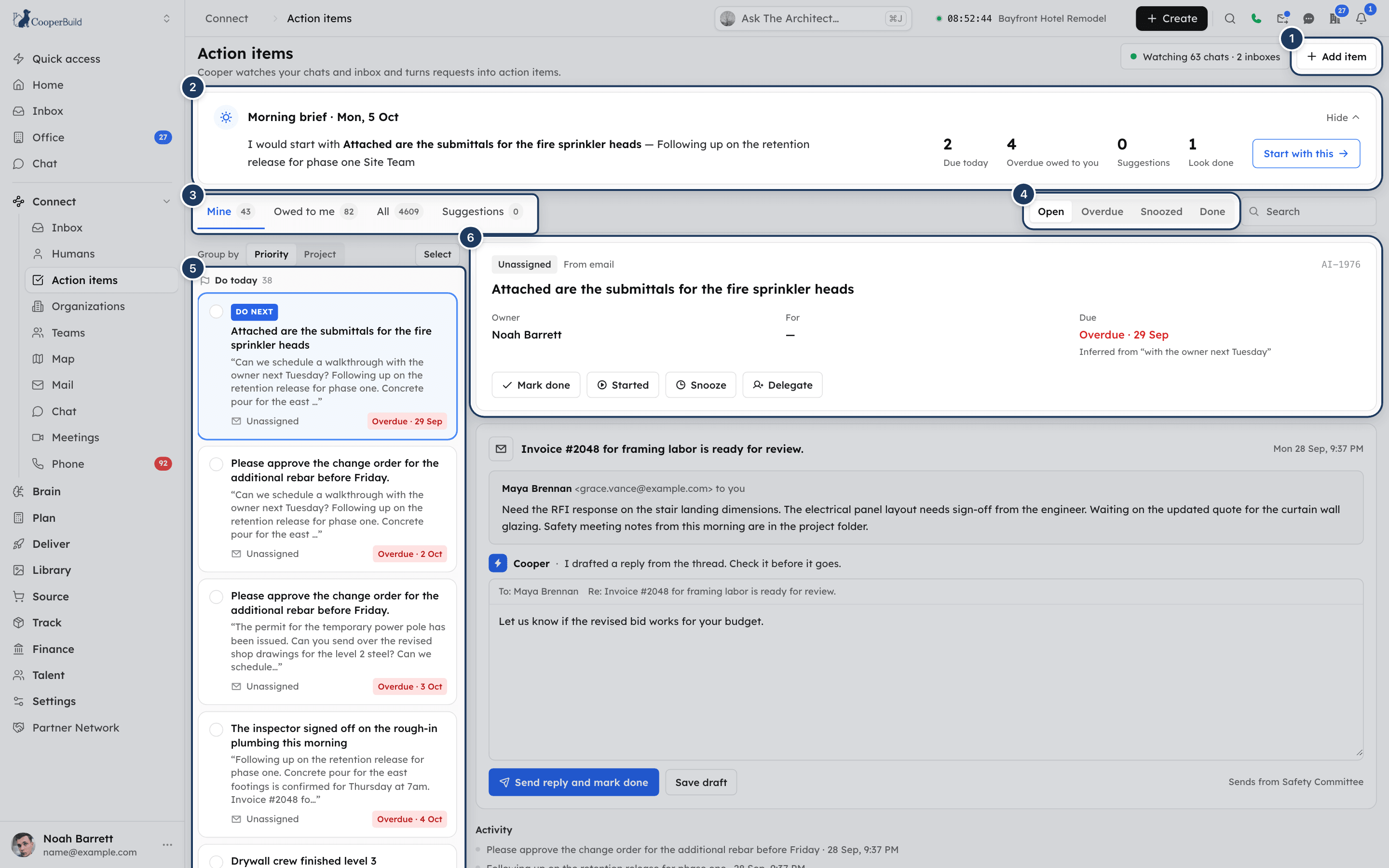Group items by Priority
The image size is (1389, 868).
pyautogui.click(x=271, y=254)
